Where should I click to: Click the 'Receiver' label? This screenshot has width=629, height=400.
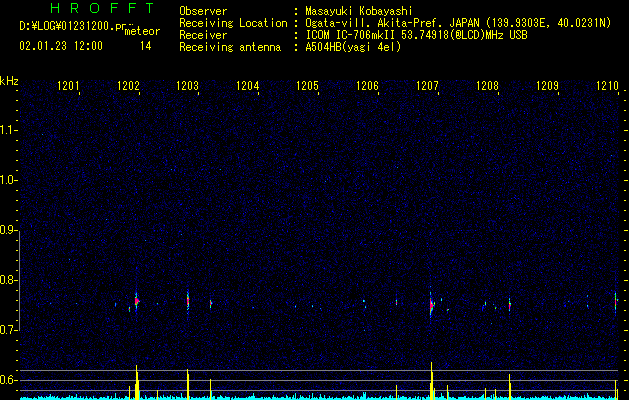pyautogui.click(x=203, y=35)
